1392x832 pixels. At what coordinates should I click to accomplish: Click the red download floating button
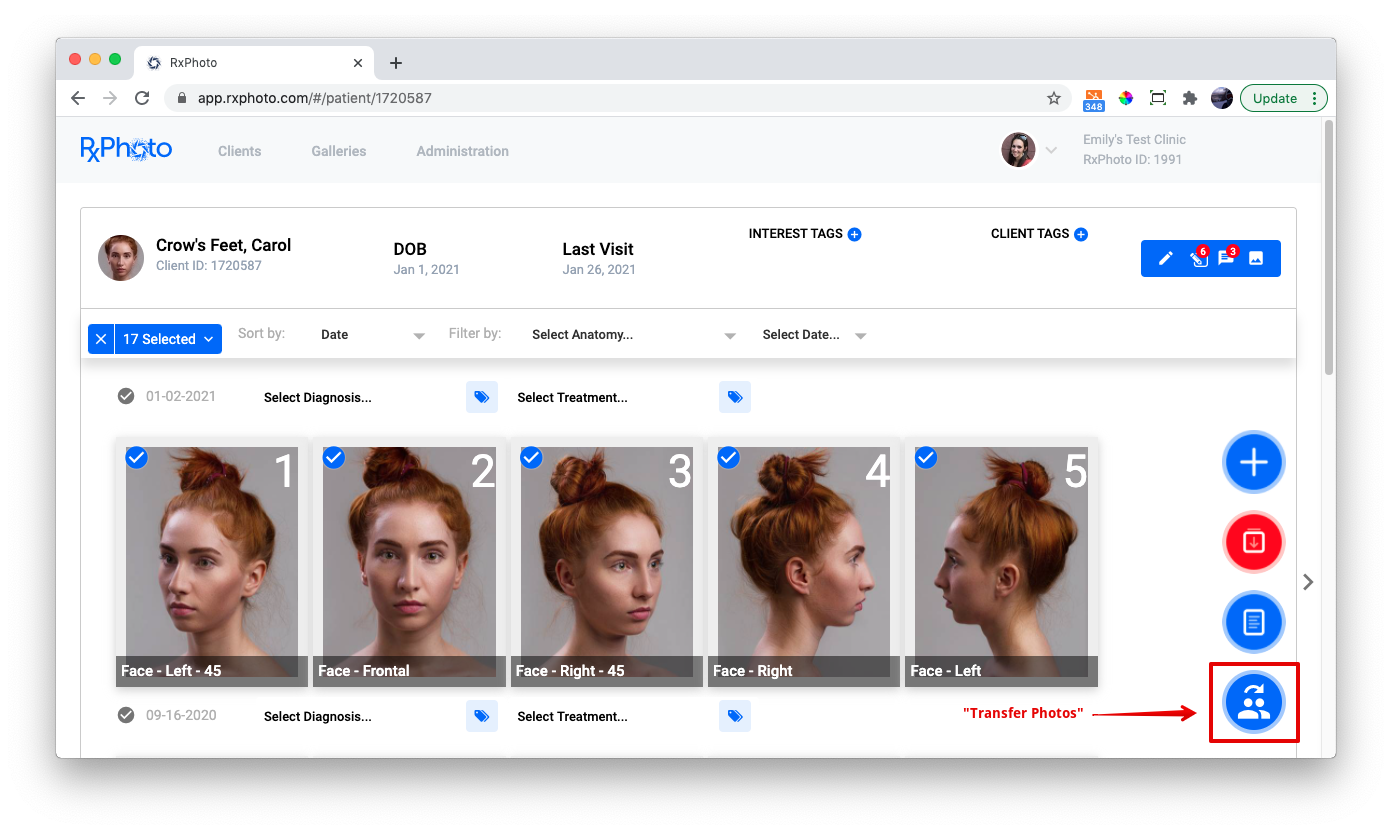click(x=1253, y=542)
